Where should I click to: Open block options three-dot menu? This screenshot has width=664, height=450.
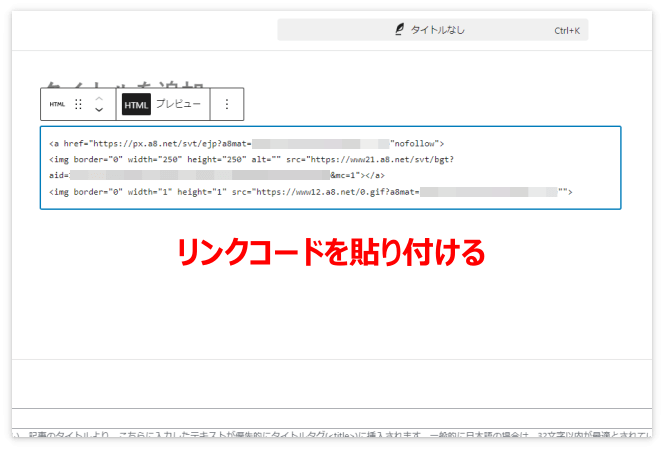(227, 104)
